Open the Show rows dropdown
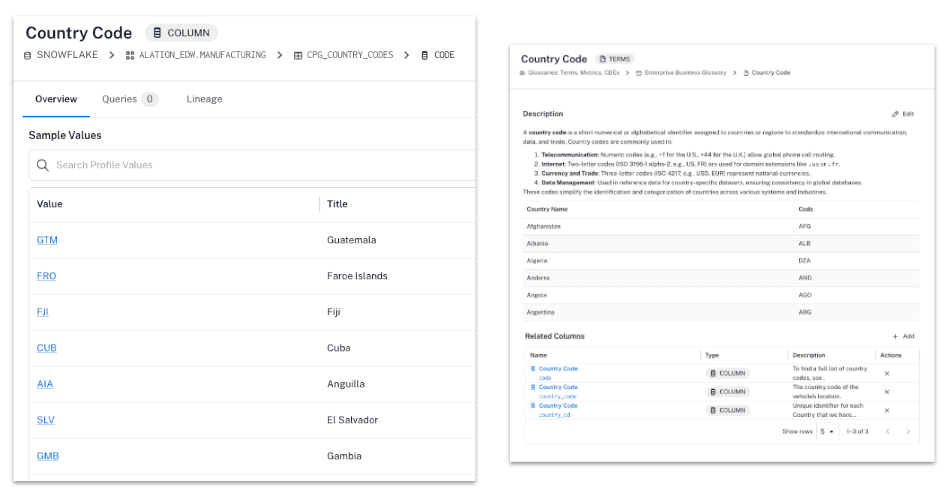Viewport: 951px width, 495px height. (827, 432)
